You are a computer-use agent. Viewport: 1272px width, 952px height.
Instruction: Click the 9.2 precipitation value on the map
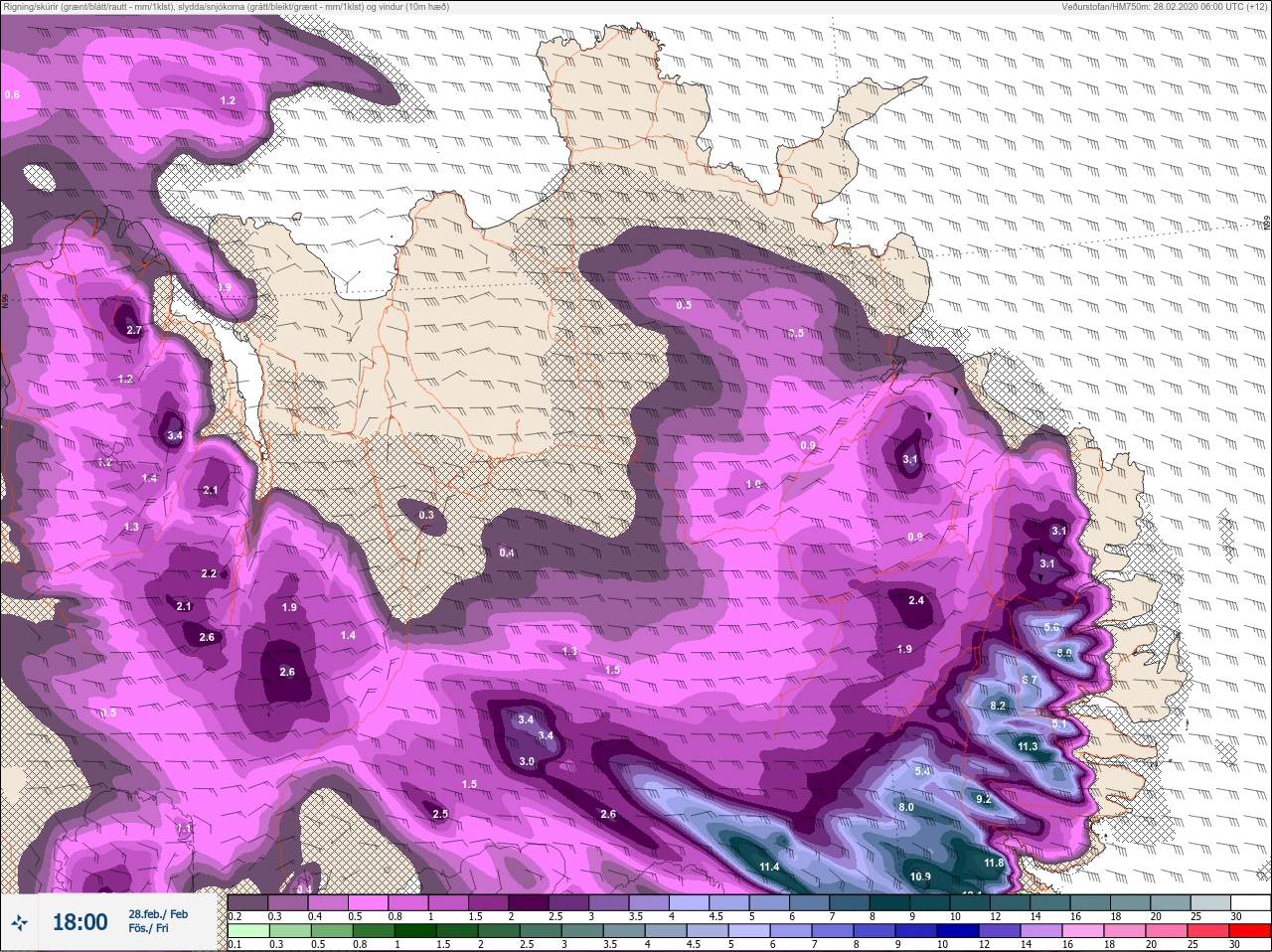click(984, 800)
